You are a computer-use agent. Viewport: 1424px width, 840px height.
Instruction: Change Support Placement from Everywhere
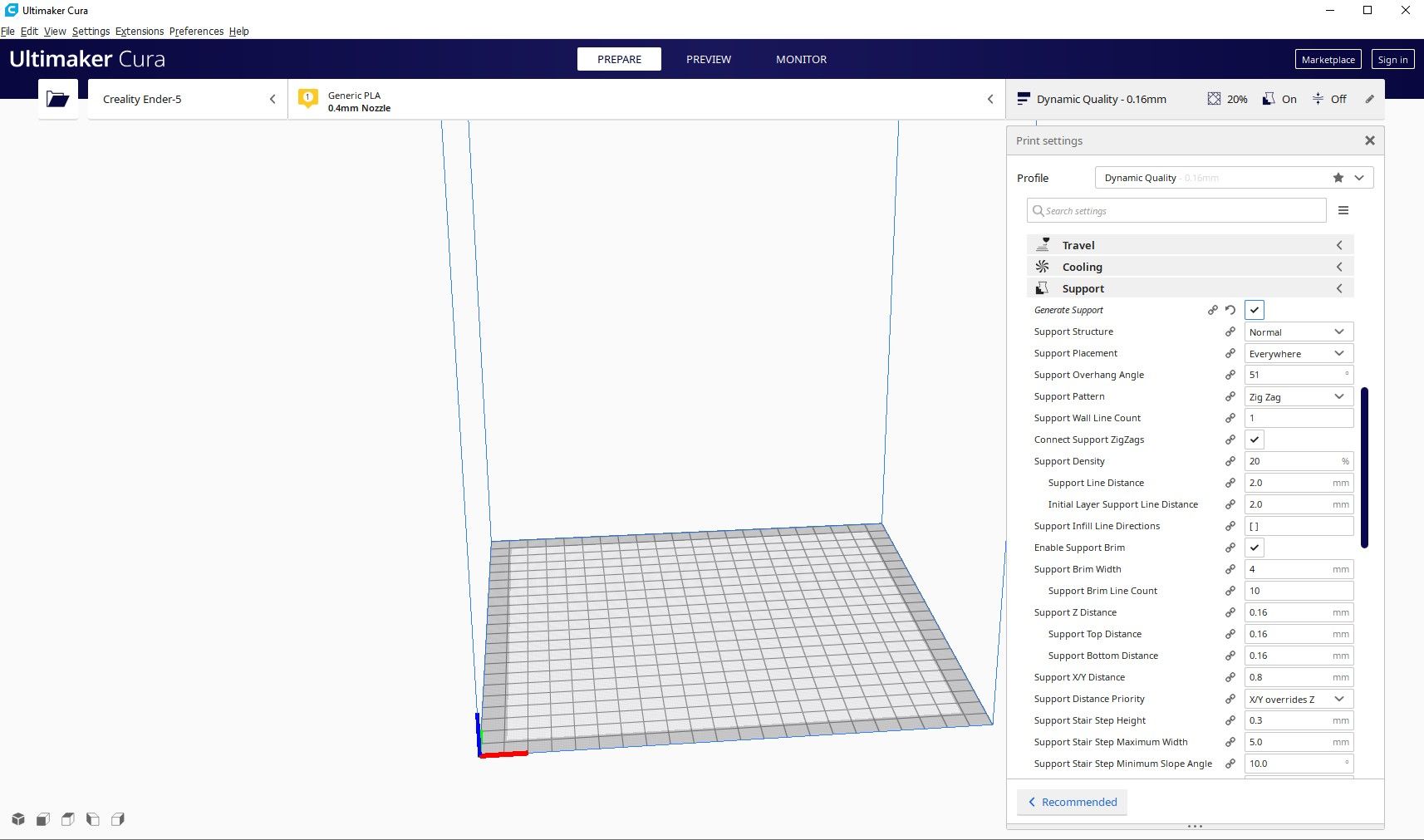point(1298,353)
